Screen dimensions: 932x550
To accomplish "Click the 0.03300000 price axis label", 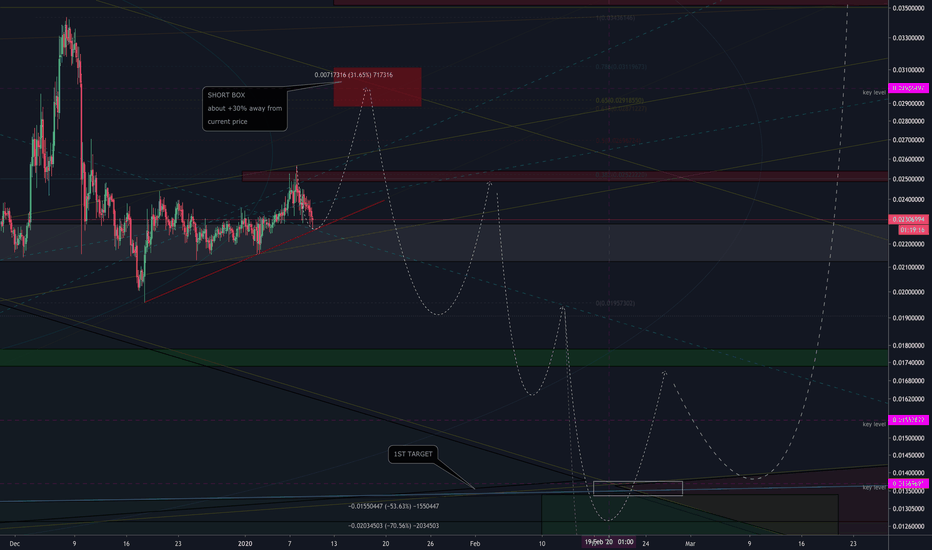I will 908,38.
